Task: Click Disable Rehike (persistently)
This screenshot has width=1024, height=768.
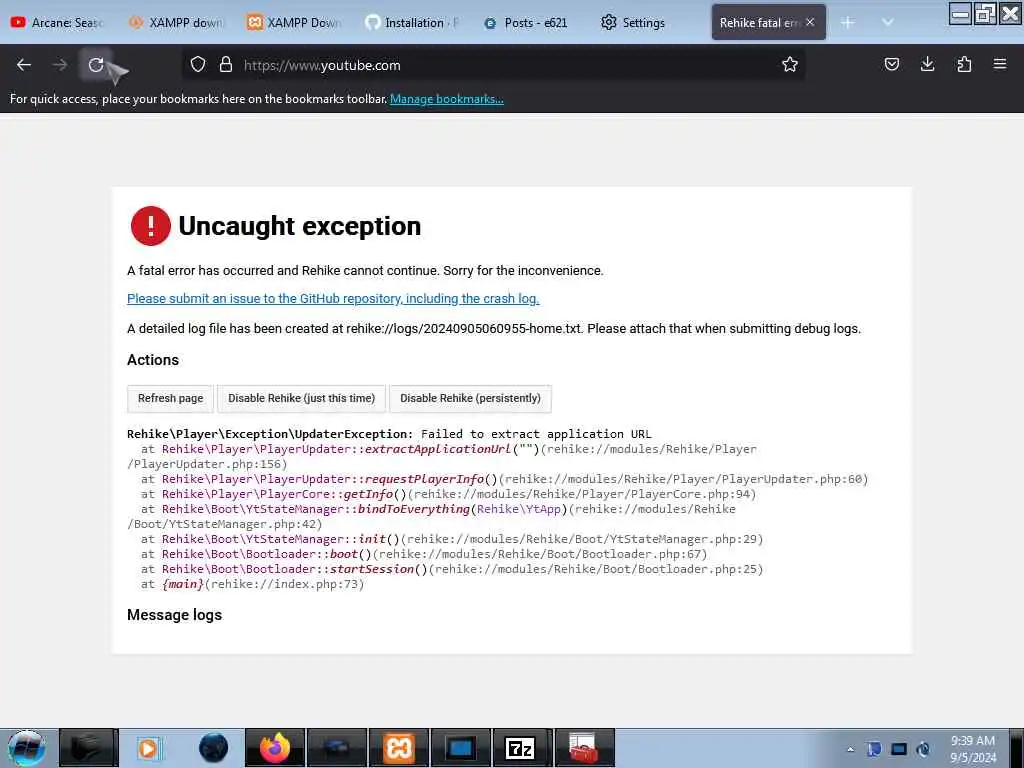Action: click(x=470, y=398)
